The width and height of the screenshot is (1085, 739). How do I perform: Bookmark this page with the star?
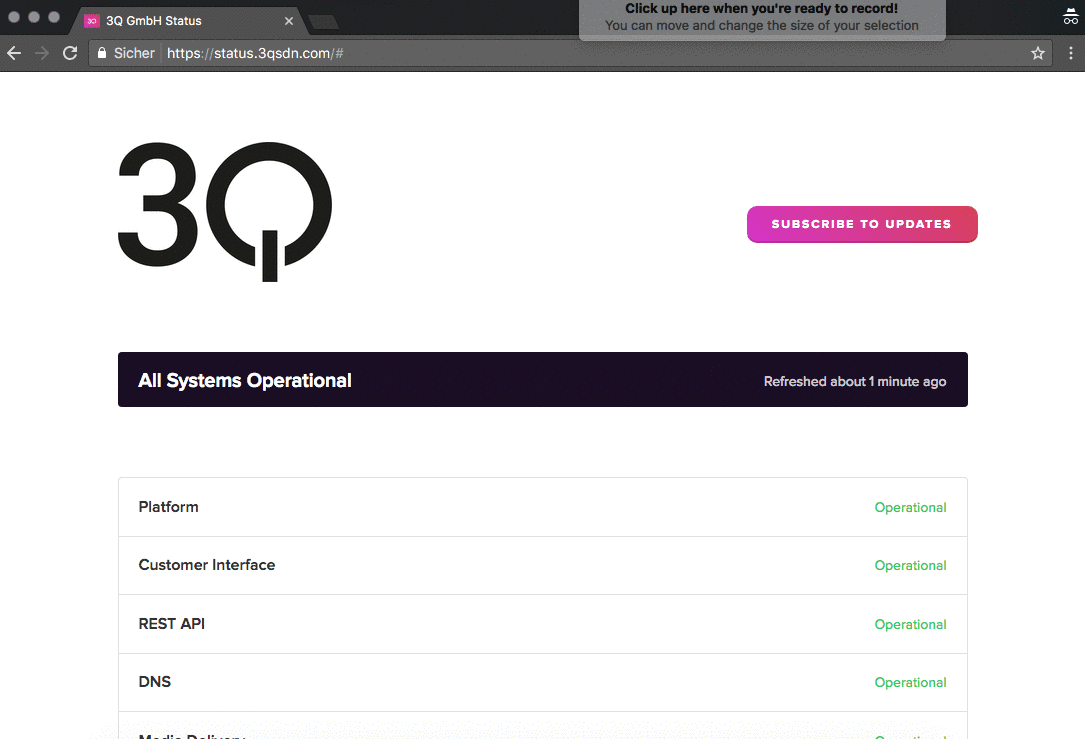click(1037, 53)
